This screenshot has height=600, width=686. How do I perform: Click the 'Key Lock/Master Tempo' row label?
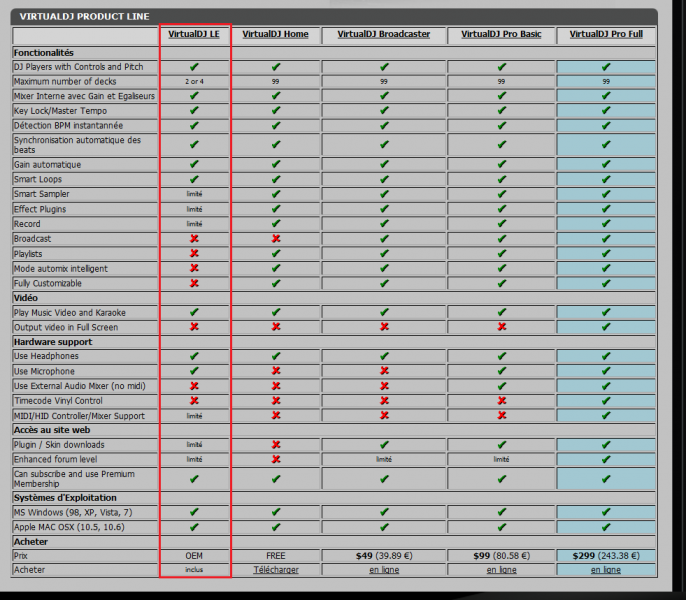click(x=60, y=111)
